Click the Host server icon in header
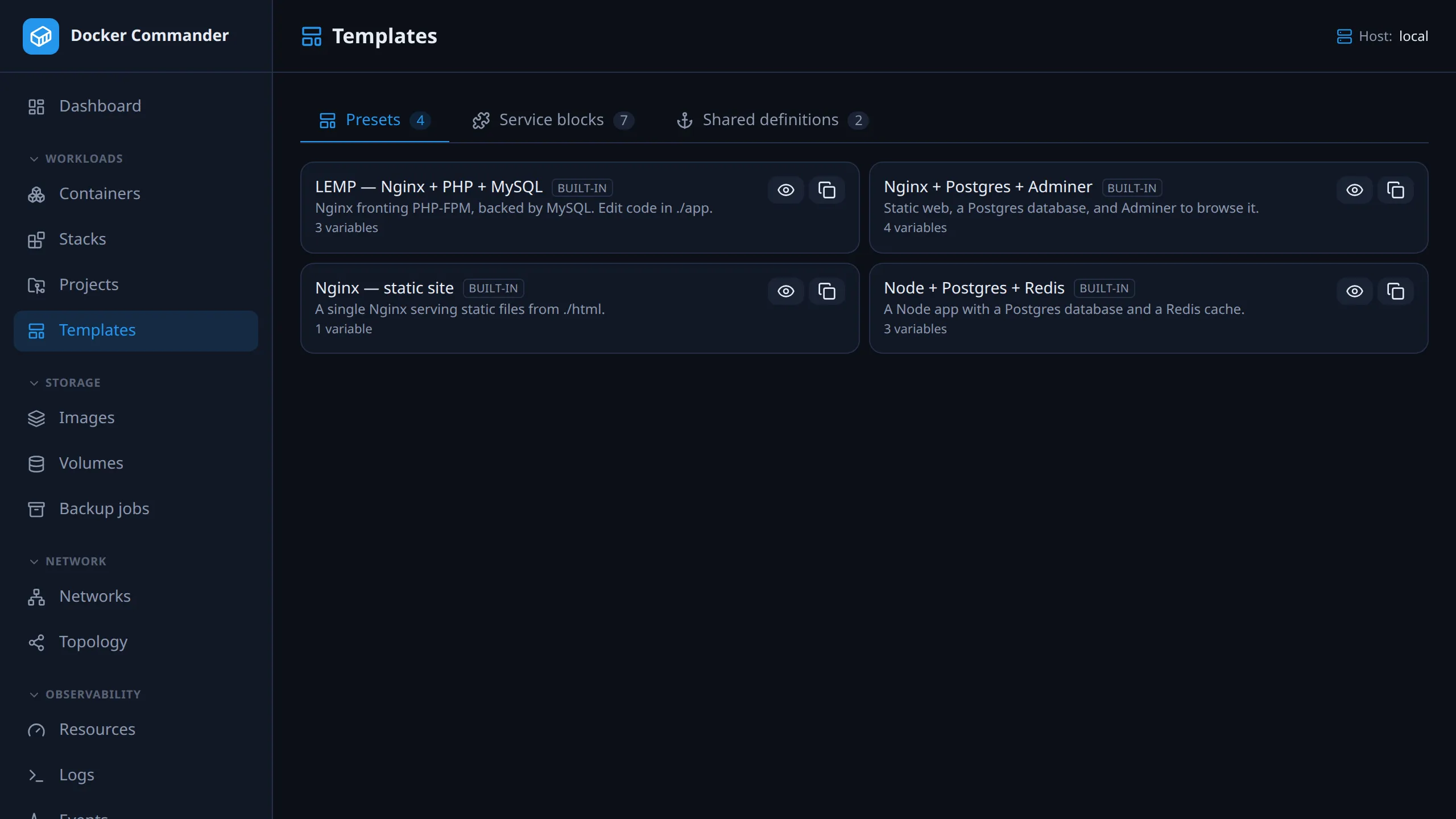1456x819 pixels. point(1344,36)
